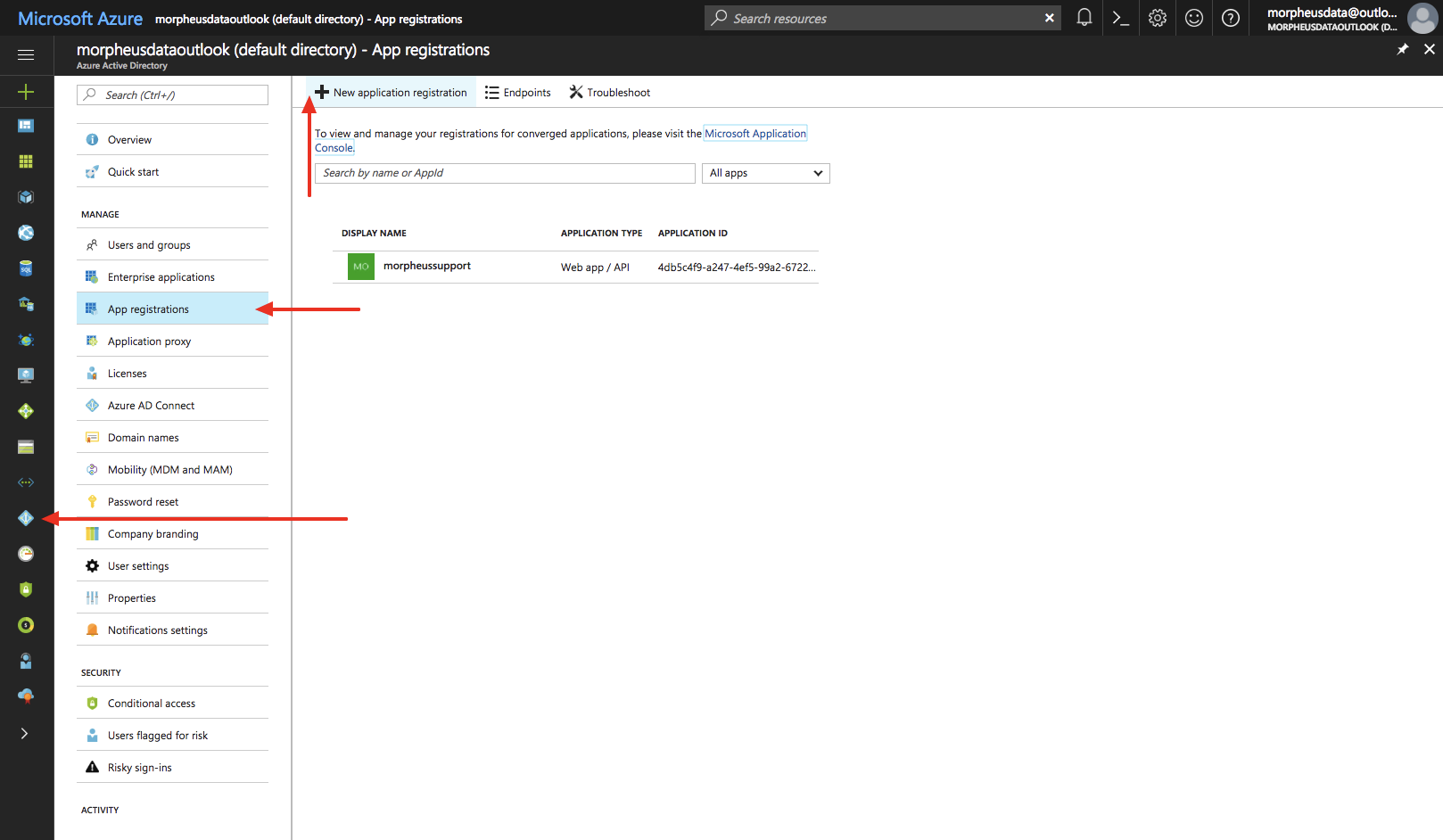Open the All apps filter dropdown
Screen dimensions: 1443x840
point(766,173)
